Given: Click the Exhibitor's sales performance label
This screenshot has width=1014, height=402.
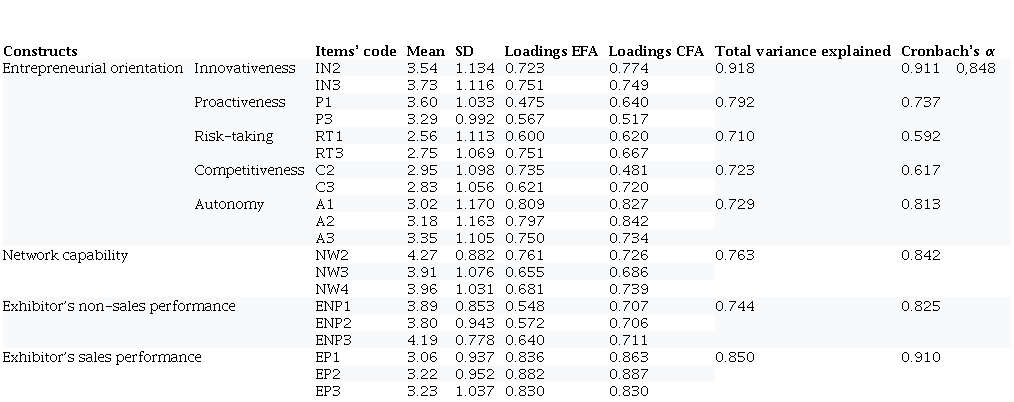Looking at the screenshot, I should 102,357.
